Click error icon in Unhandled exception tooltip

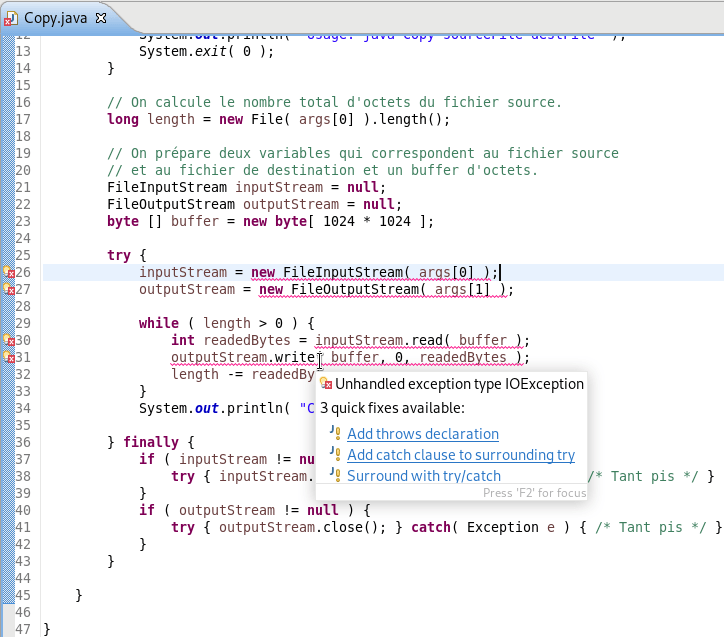click(326, 384)
